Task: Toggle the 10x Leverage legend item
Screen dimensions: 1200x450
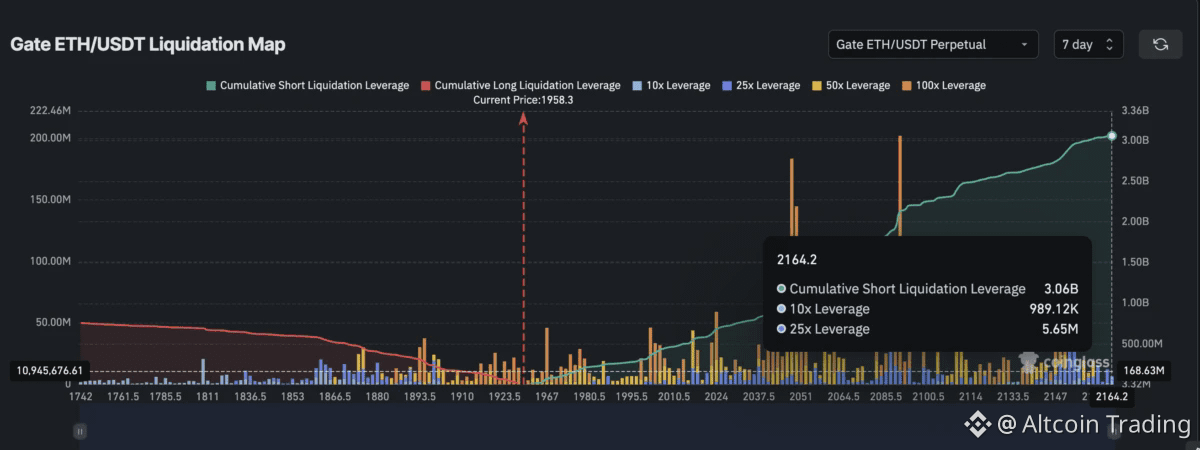Action: [671, 85]
